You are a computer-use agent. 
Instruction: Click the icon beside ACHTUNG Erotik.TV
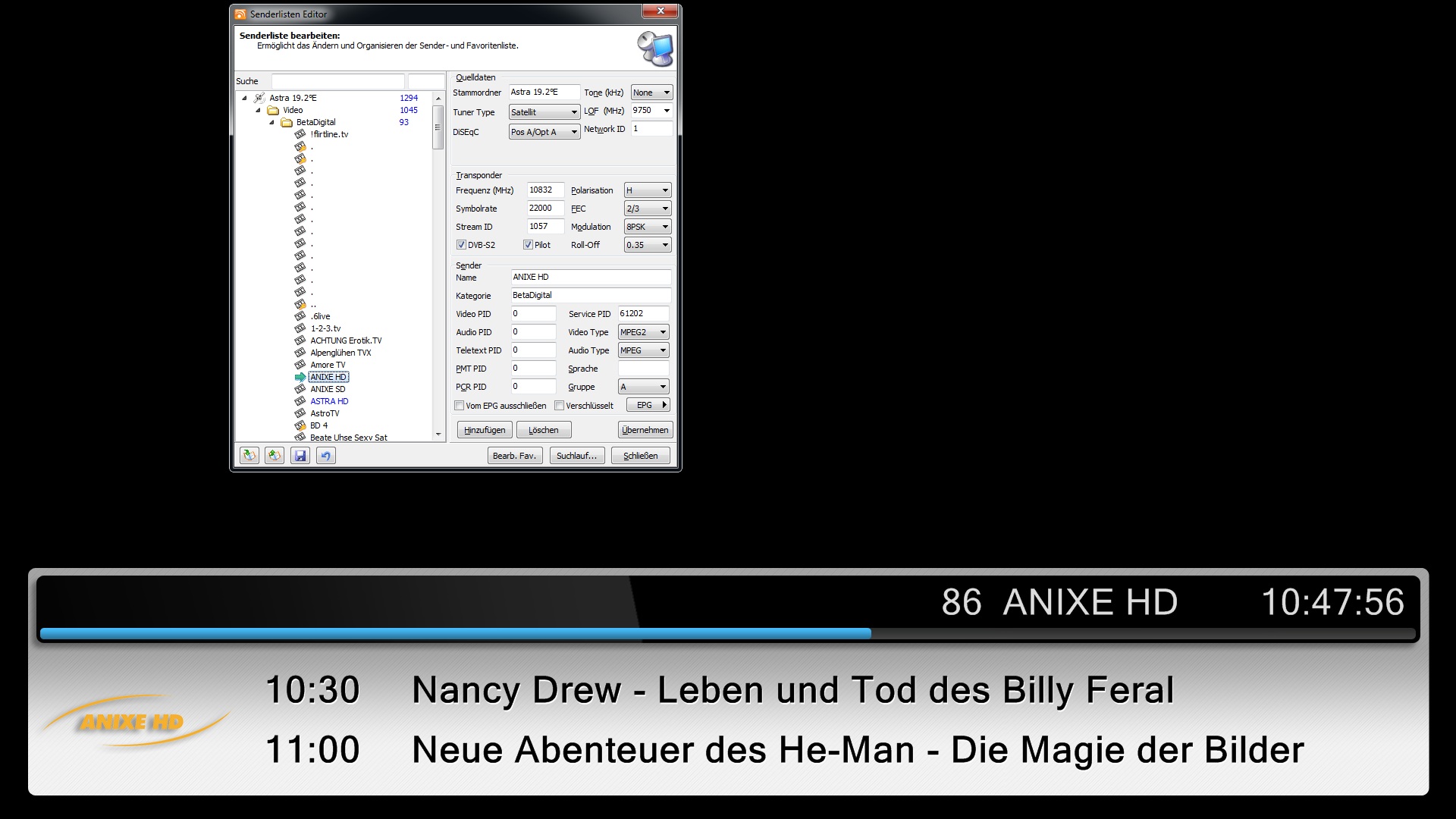[300, 340]
